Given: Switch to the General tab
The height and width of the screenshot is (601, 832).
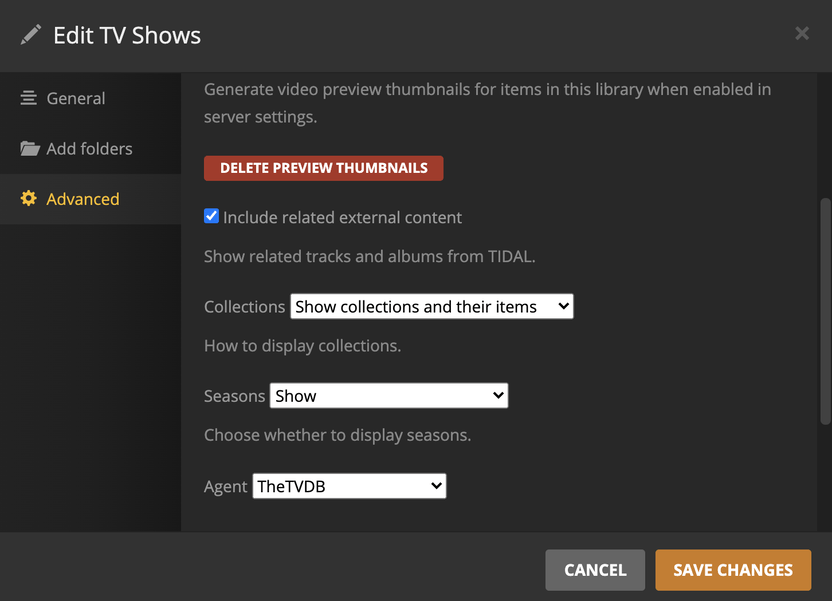Looking at the screenshot, I should (x=75, y=98).
